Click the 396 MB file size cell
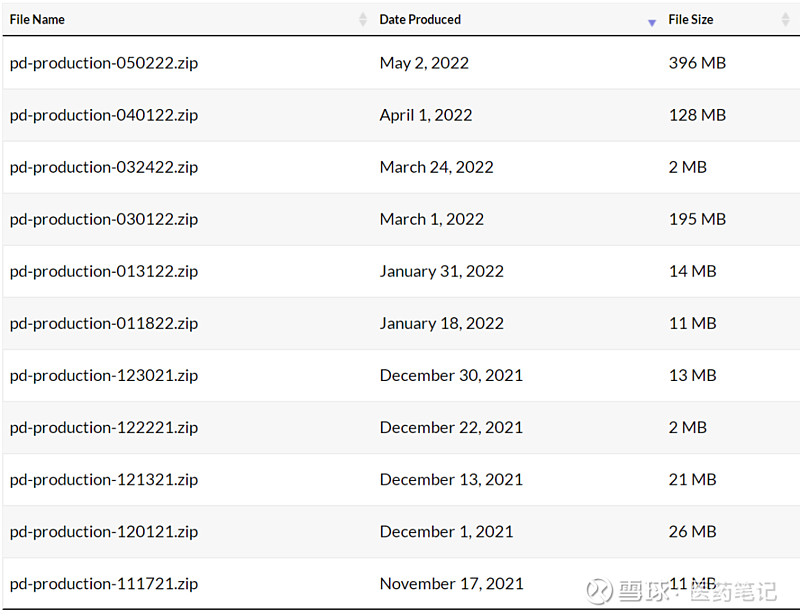This screenshot has height=616, width=800. [697, 63]
